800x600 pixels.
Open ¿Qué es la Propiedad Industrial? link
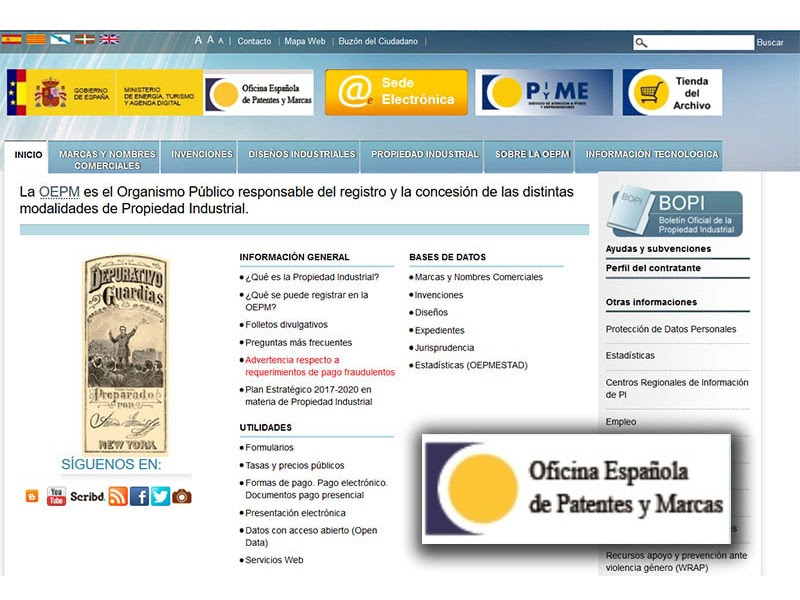tap(312, 277)
